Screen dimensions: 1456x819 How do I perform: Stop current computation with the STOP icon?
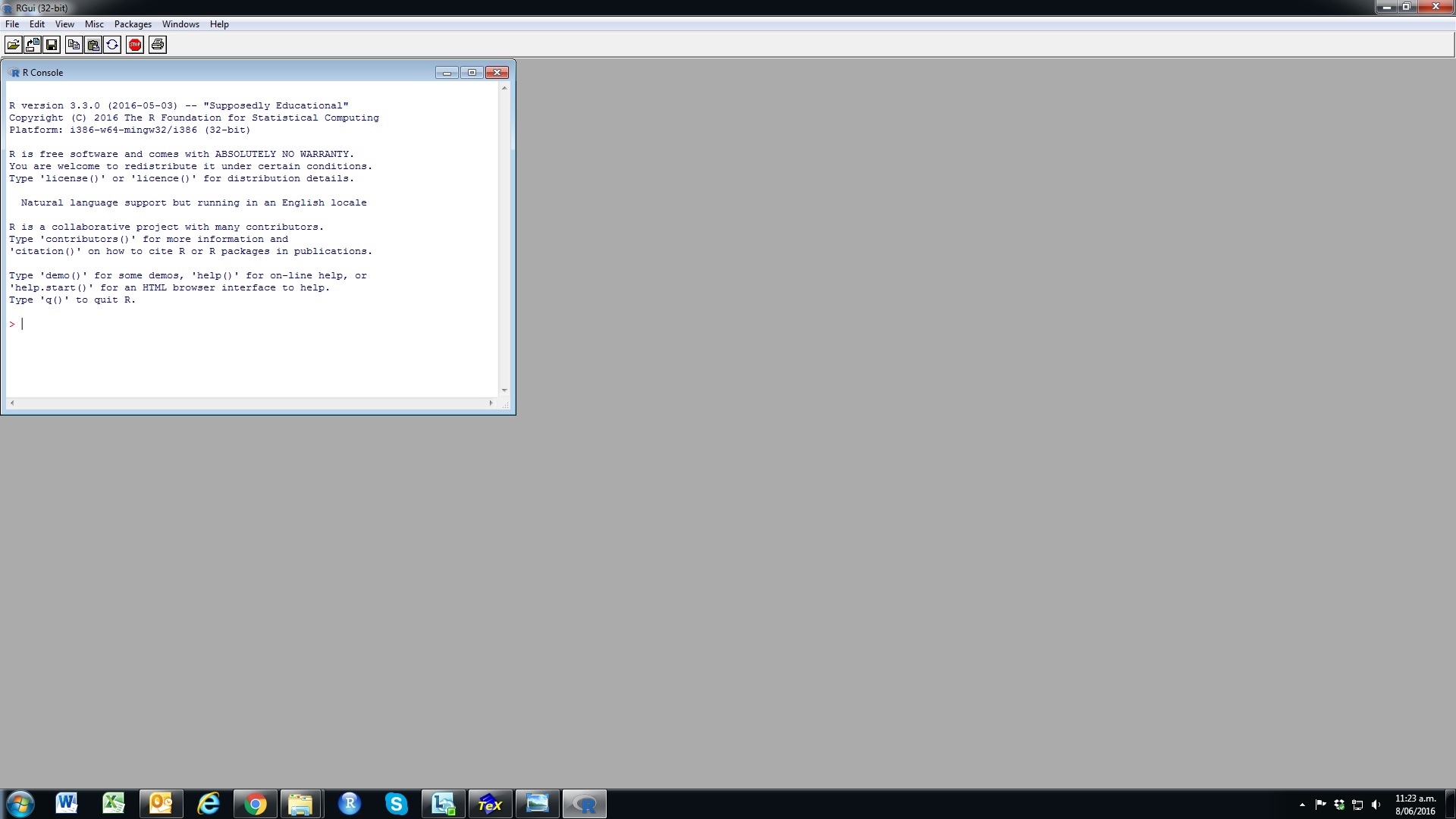tap(135, 45)
